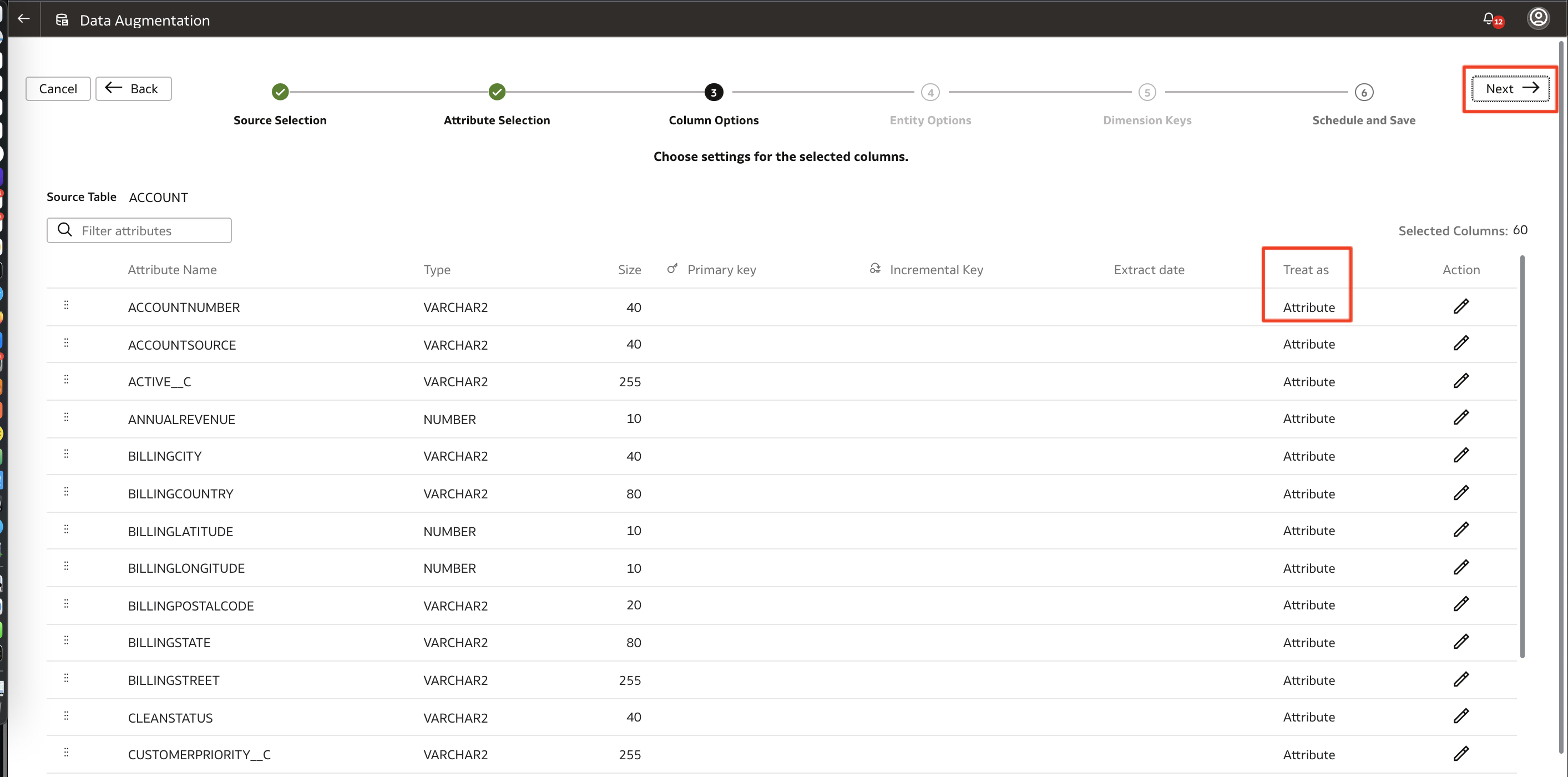The height and width of the screenshot is (777, 1568).
Task: Navigate back using the top-left arrow
Action: pyautogui.click(x=24, y=19)
